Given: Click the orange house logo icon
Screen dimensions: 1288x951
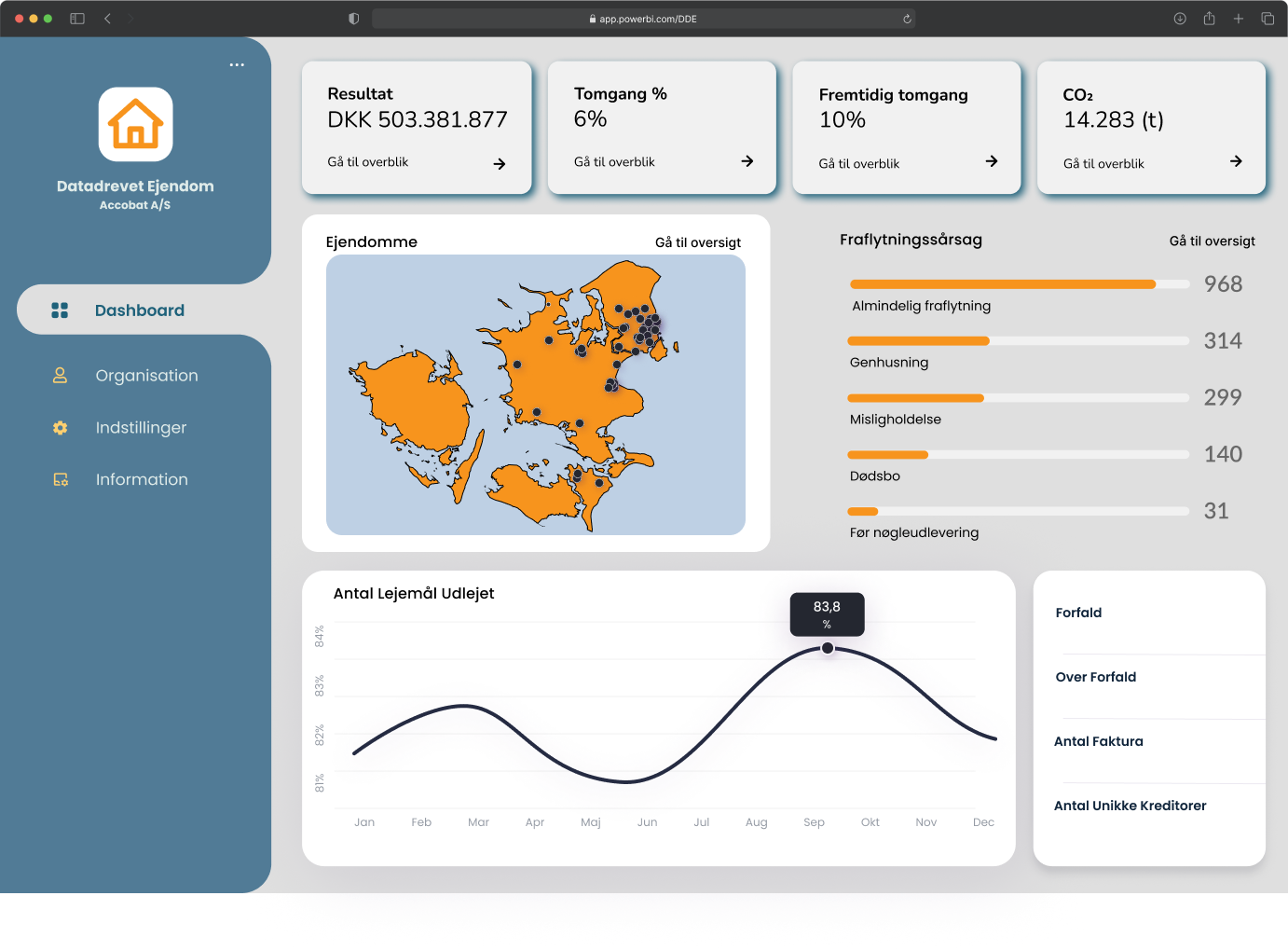Looking at the screenshot, I should pos(136,124).
